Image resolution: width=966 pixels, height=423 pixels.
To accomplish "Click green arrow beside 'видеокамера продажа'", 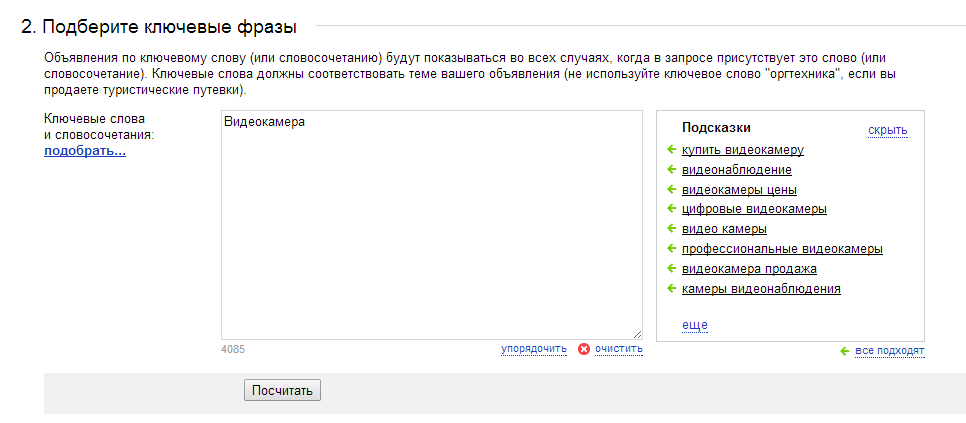I will 672,268.
